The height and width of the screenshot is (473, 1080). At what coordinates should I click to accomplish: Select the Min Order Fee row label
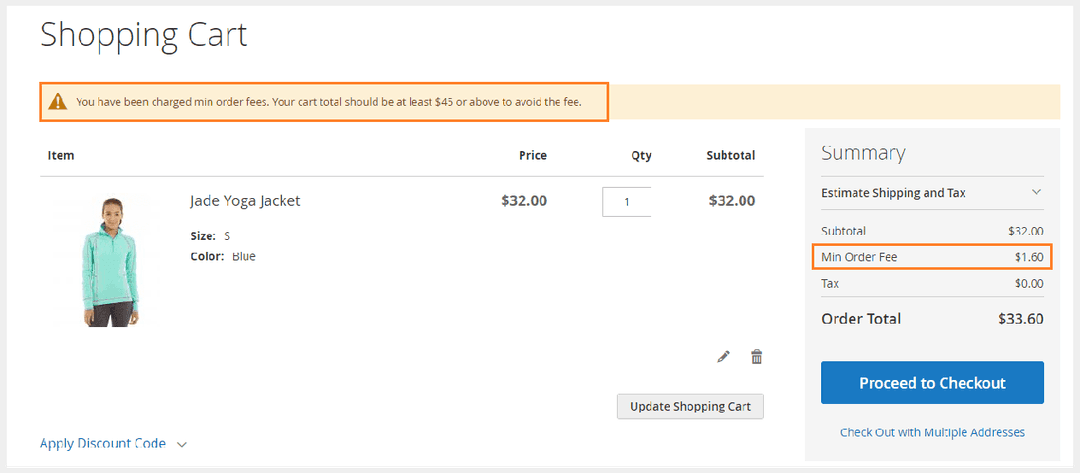click(859, 258)
